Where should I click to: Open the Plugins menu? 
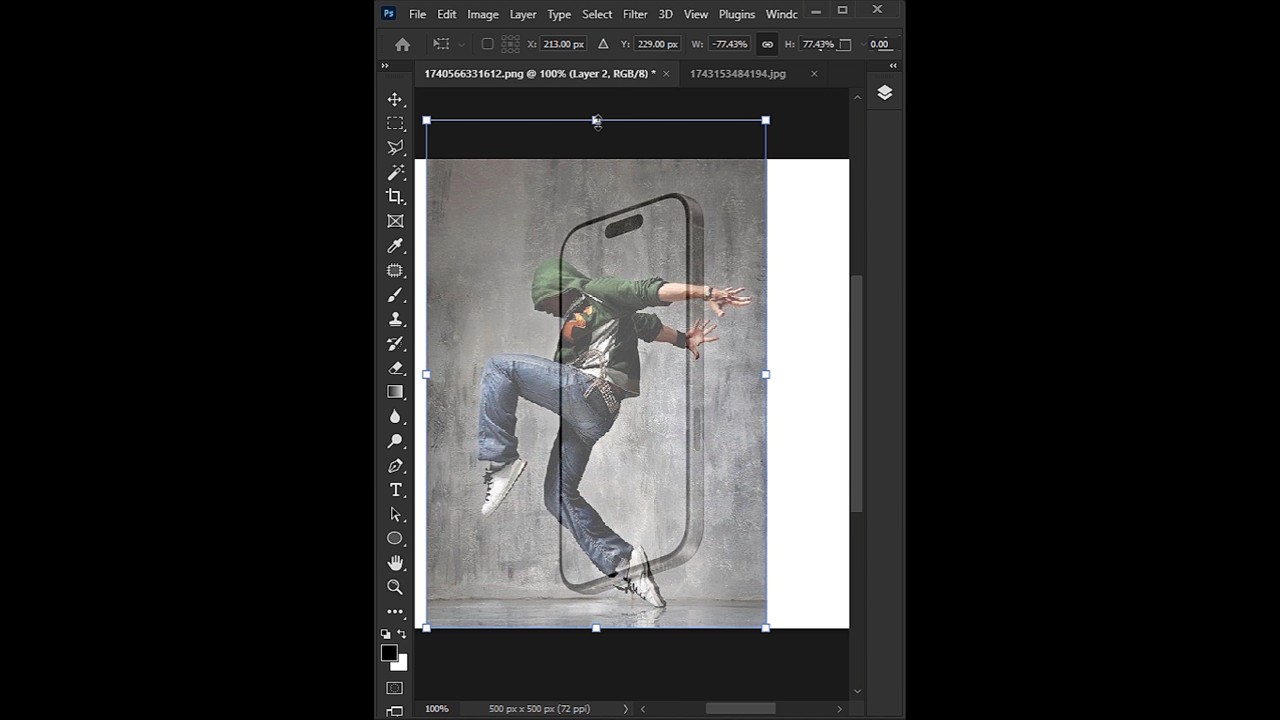click(x=737, y=14)
